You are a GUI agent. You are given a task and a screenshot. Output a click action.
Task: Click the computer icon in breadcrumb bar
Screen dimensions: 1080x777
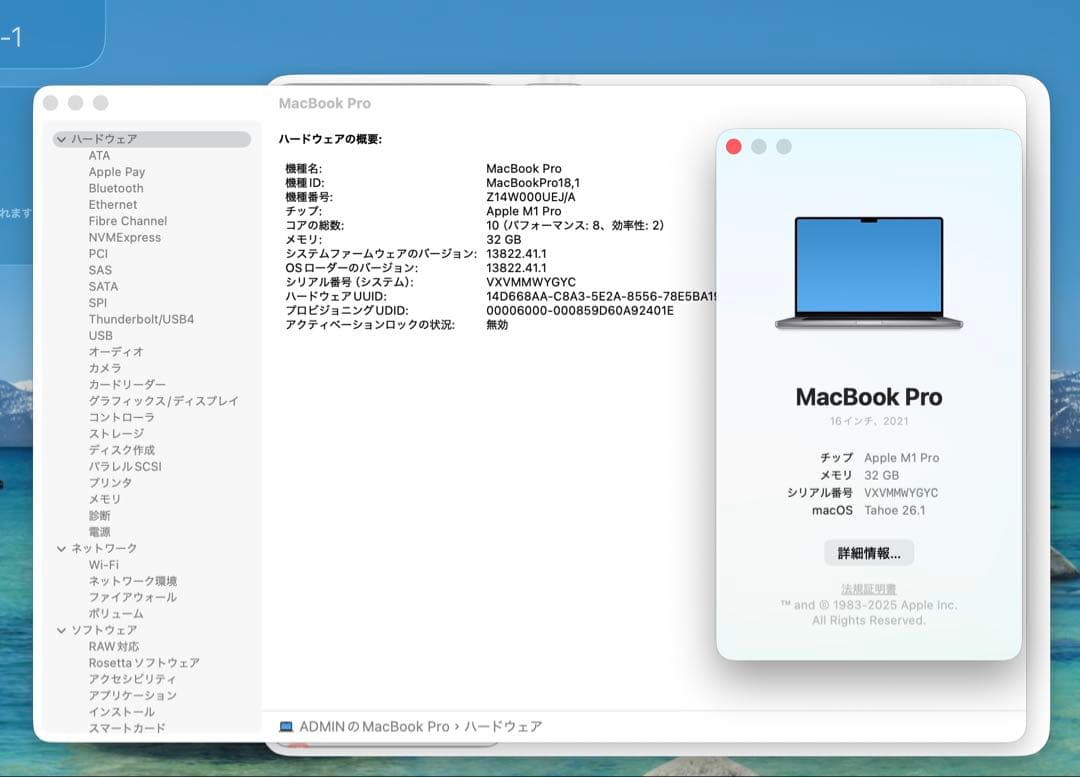point(285,726)
